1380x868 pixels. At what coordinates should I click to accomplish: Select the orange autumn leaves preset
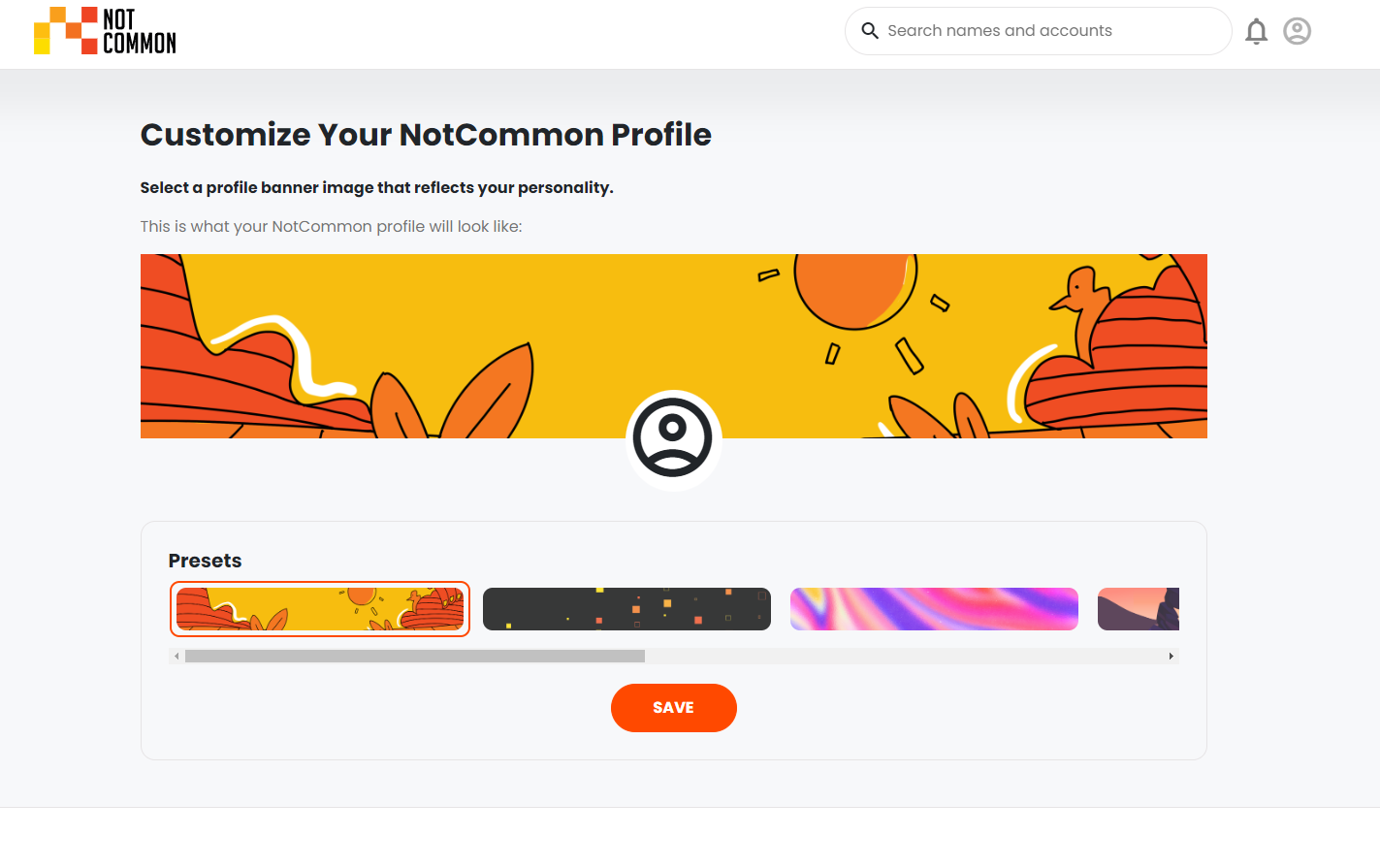[x=320, y=609]
